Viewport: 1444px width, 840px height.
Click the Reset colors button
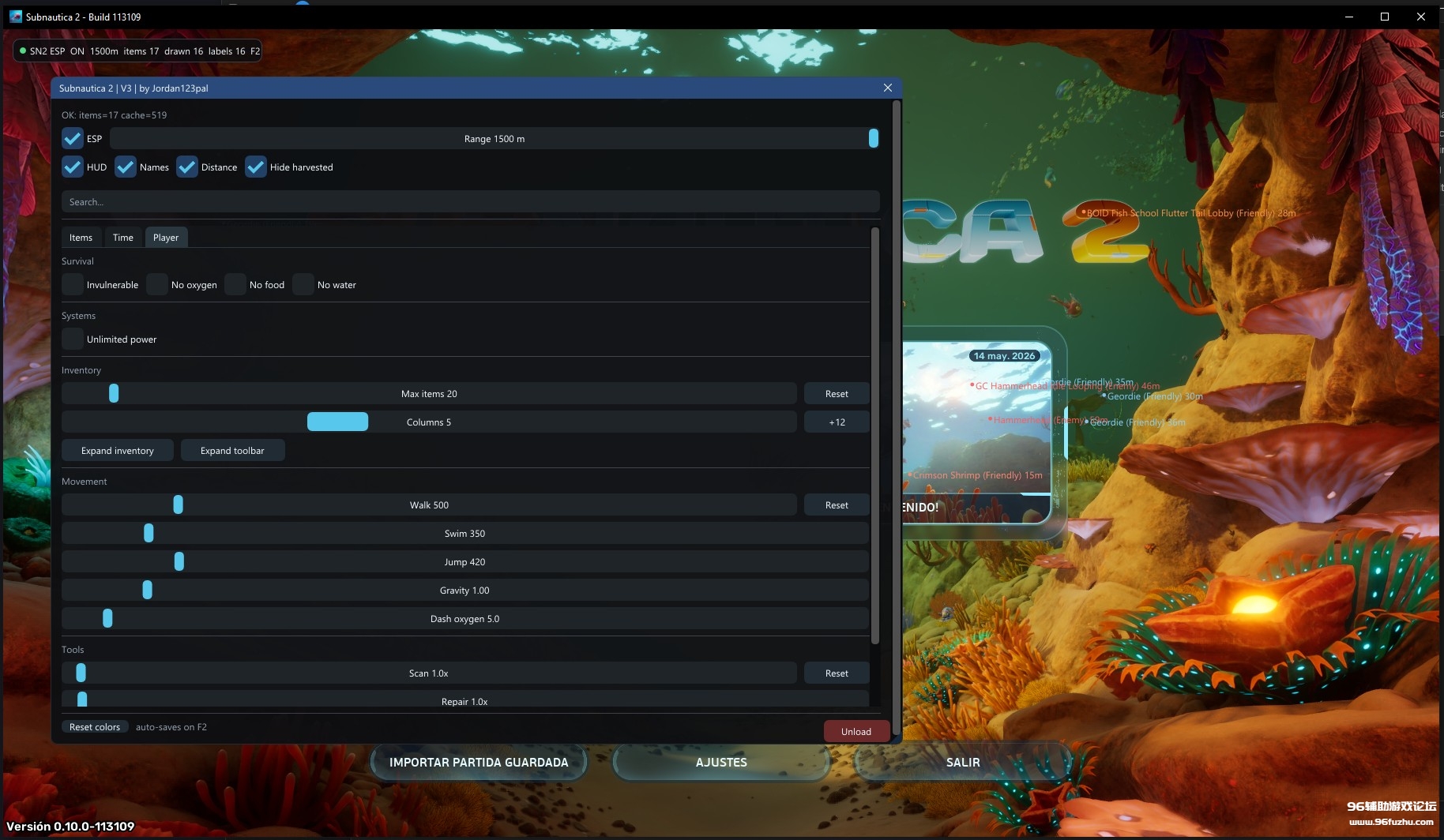click(95, 727)
